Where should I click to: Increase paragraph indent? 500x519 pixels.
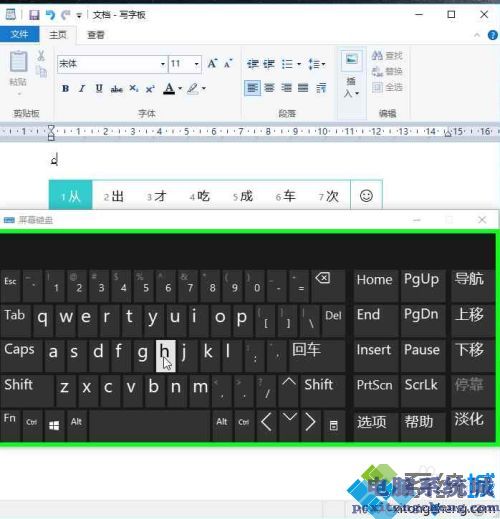coord(269,63)
